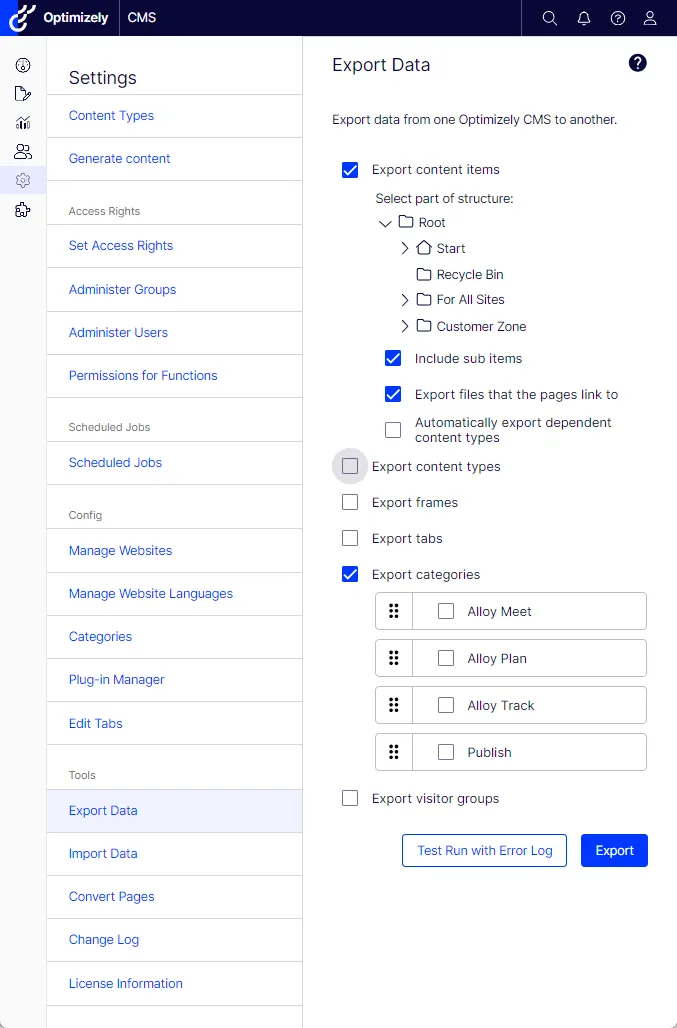Click the For All Sites folder icon
This screenshot has width=677, height=1028.
click(x=424, y=300)
